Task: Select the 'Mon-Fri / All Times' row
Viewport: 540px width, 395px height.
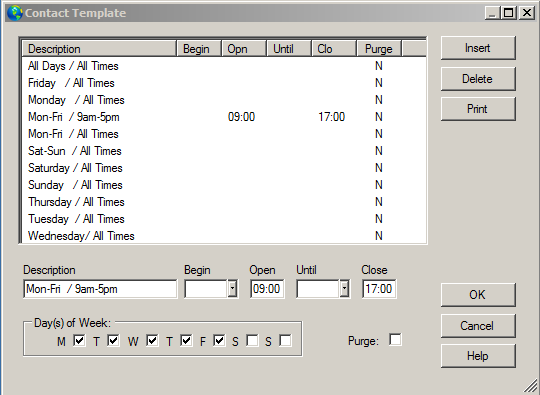Action: (224, 134)
